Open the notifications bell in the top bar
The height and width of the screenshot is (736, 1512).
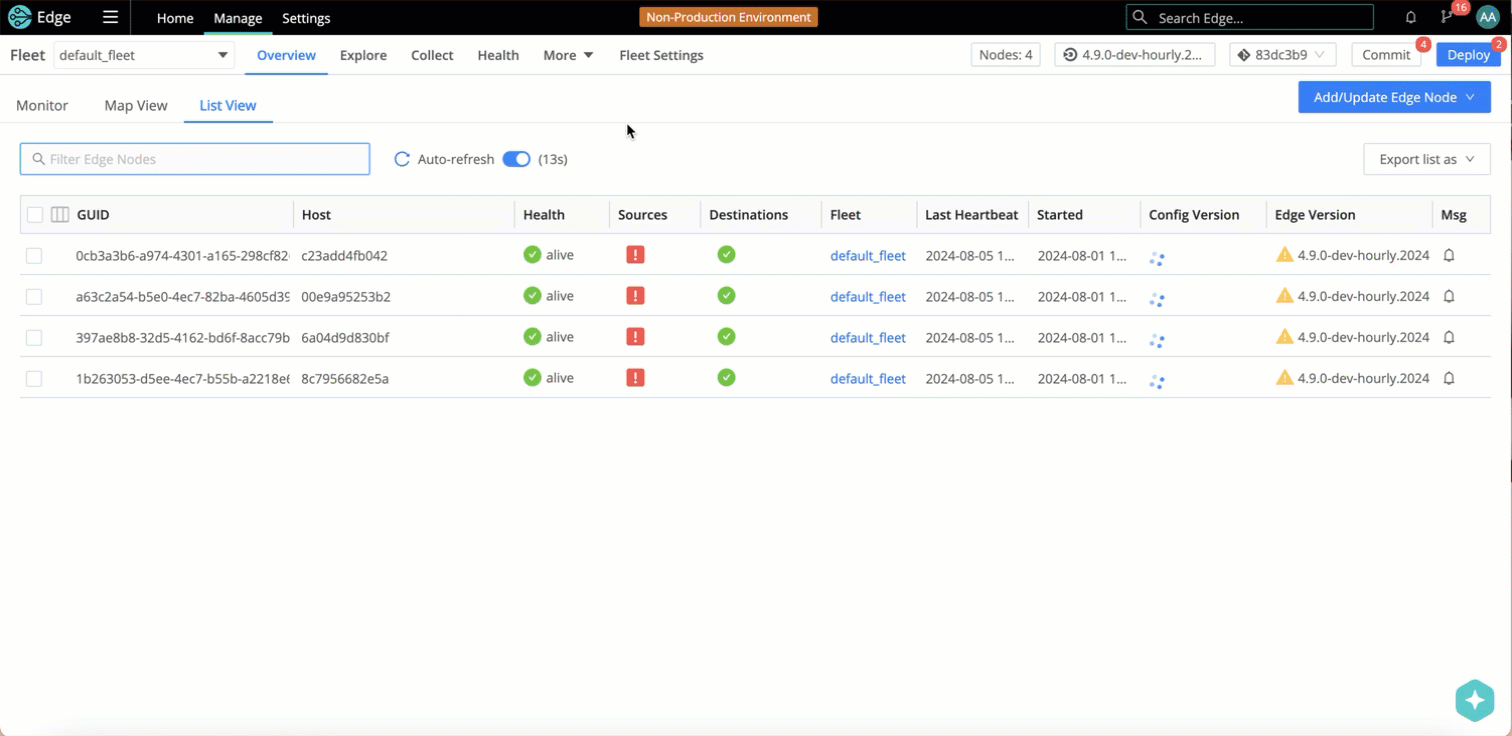point(1410,17)
